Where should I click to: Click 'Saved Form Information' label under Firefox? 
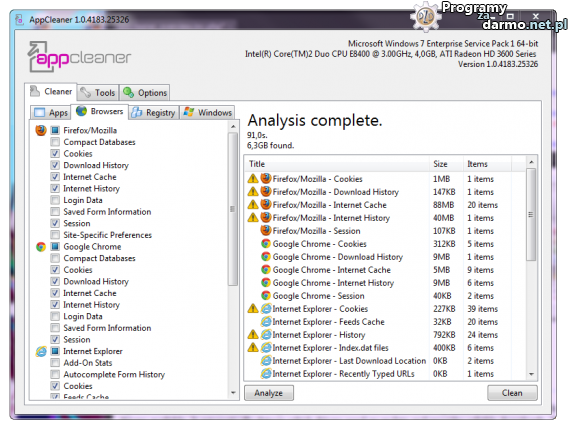point(107,212)
